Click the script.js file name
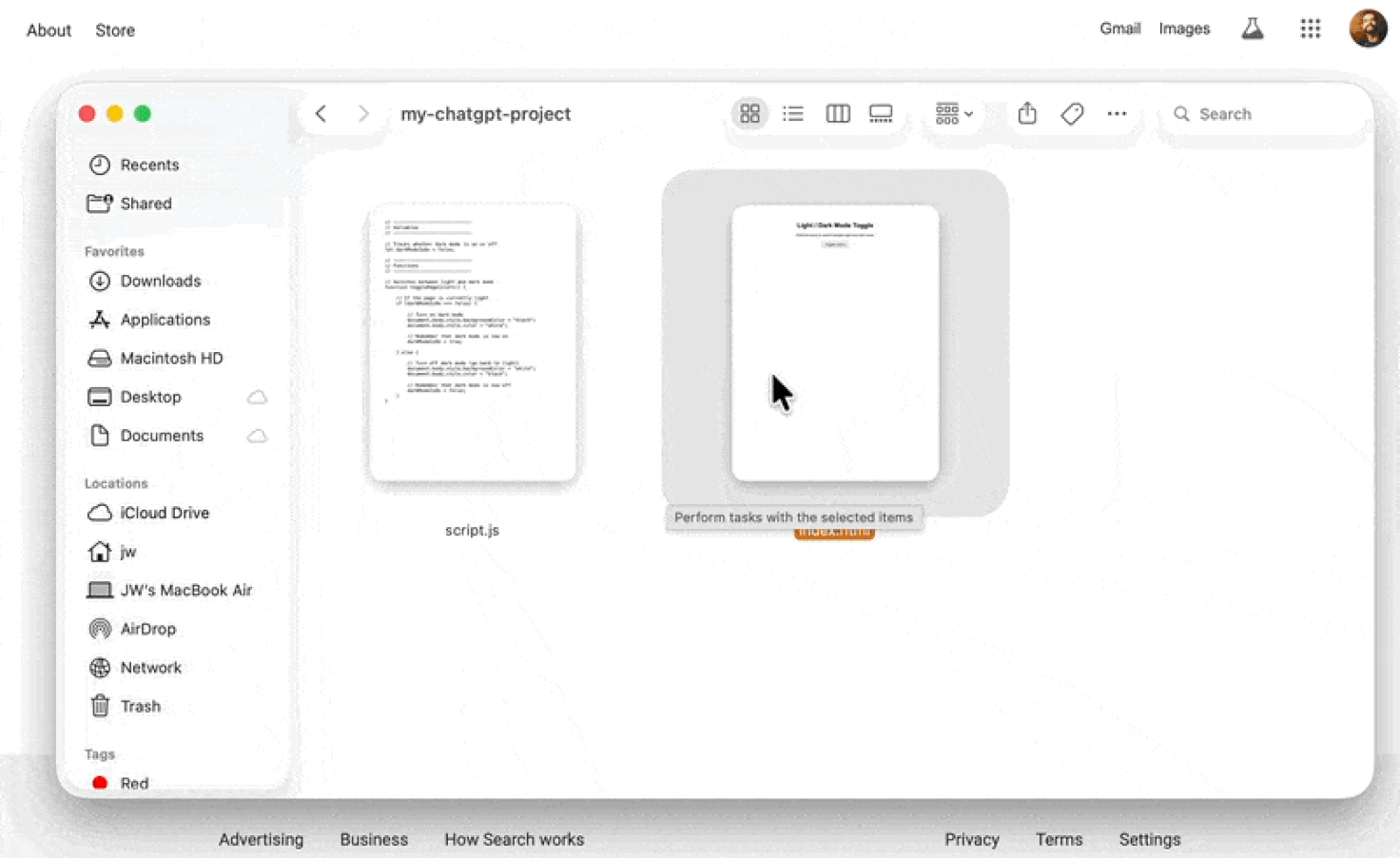 [472, 530]
